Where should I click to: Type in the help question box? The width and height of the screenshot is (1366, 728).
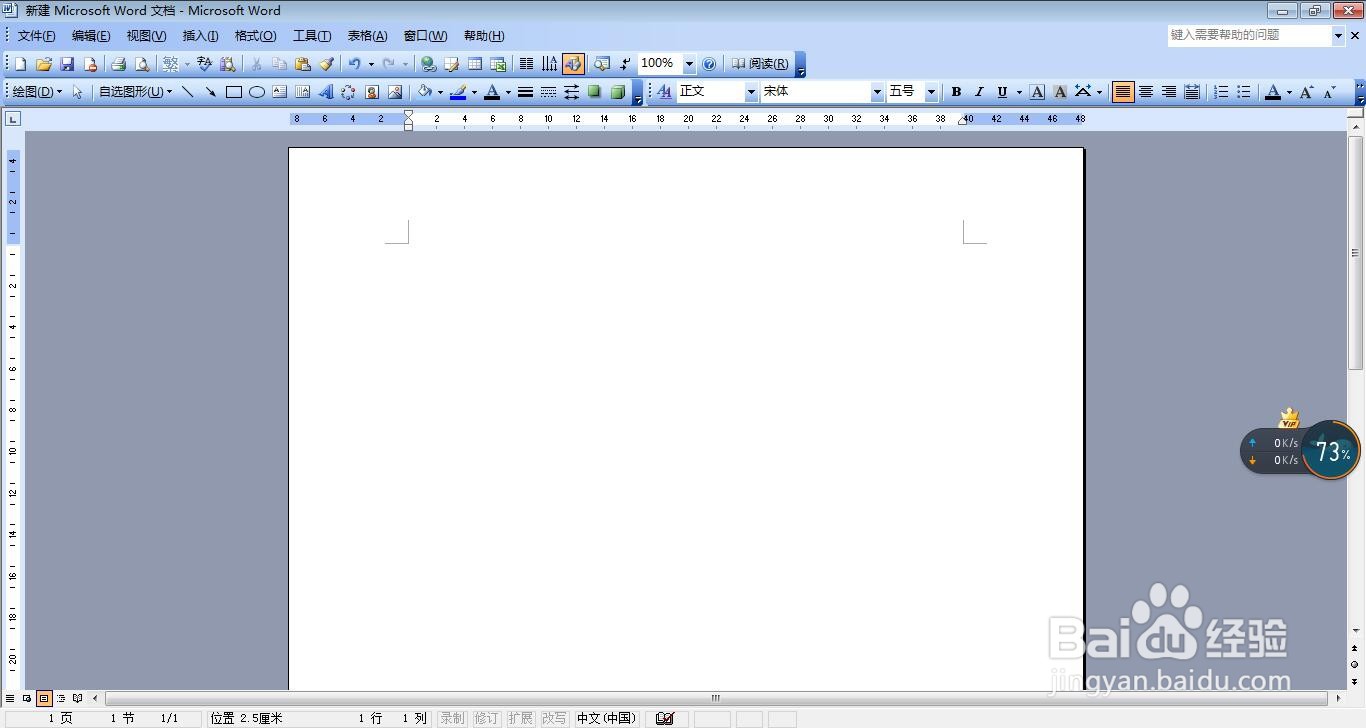1250,35
